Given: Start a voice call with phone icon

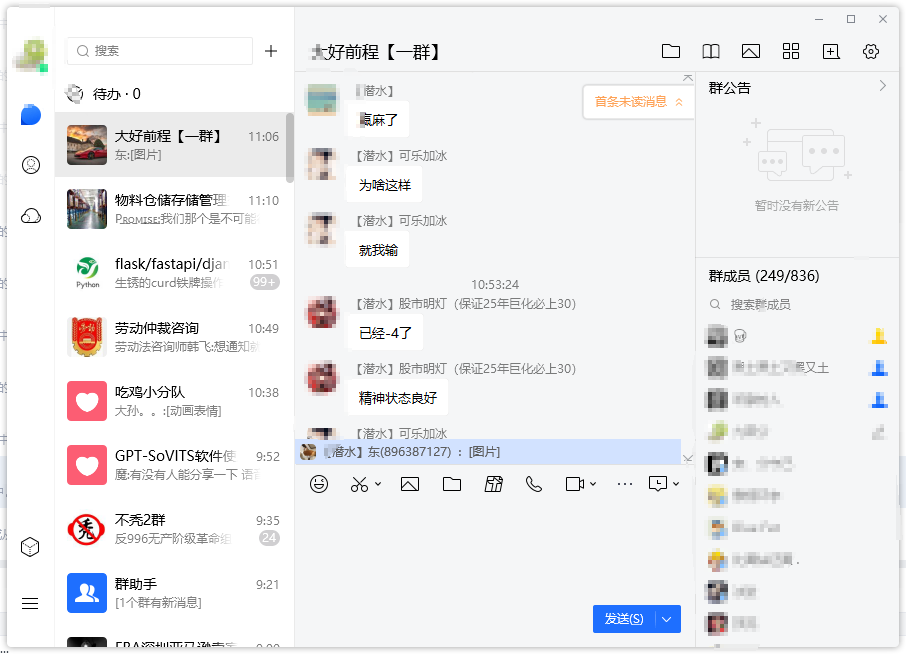Looking at the screenshot, I should point(534,484).
